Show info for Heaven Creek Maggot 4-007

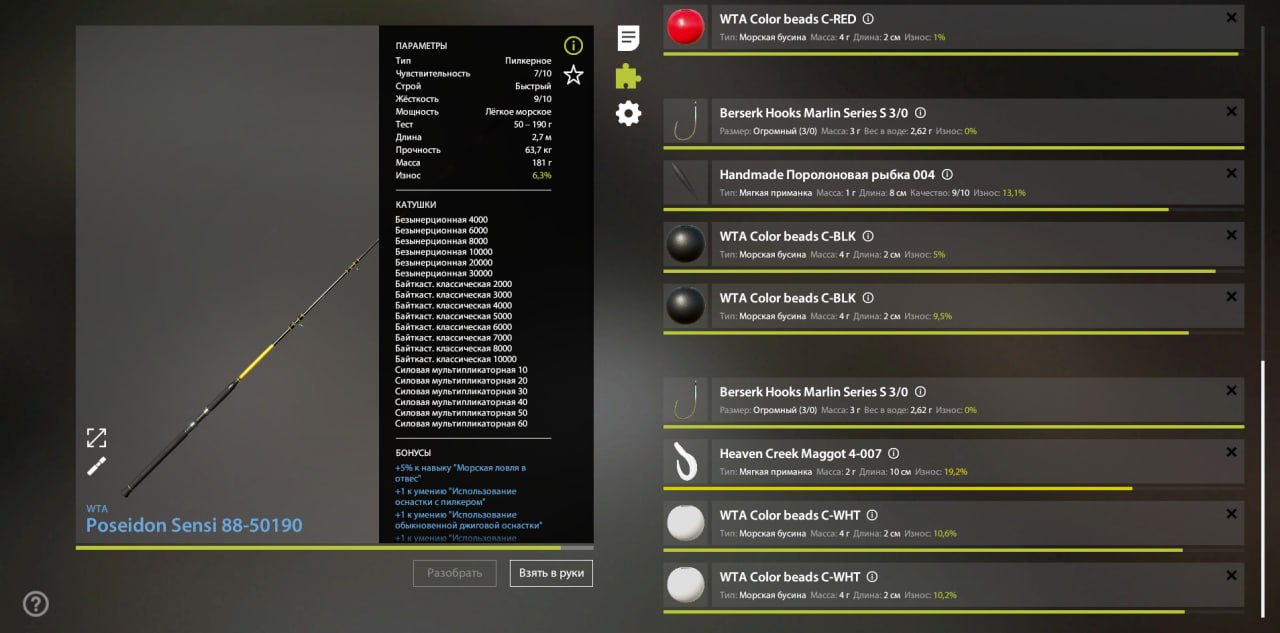point(894,453)
